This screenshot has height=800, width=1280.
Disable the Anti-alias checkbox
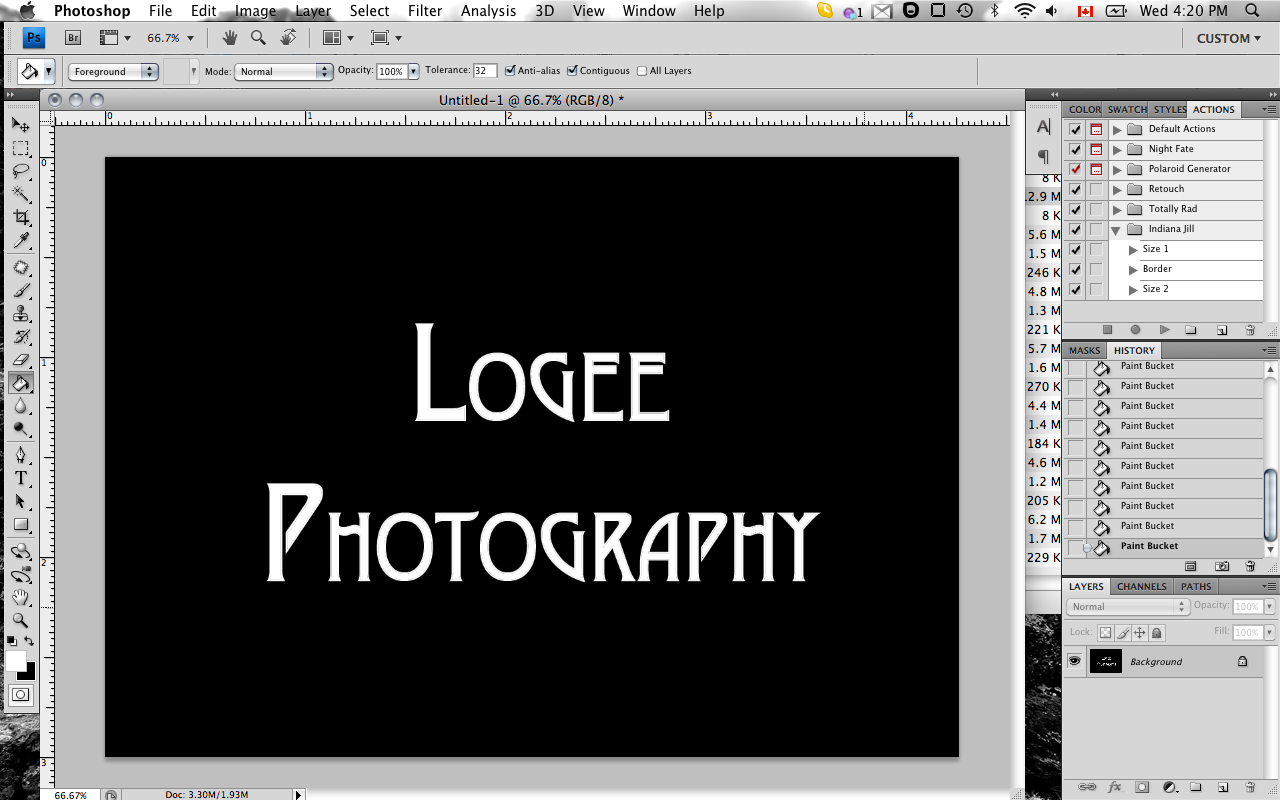tap(511, 71)
